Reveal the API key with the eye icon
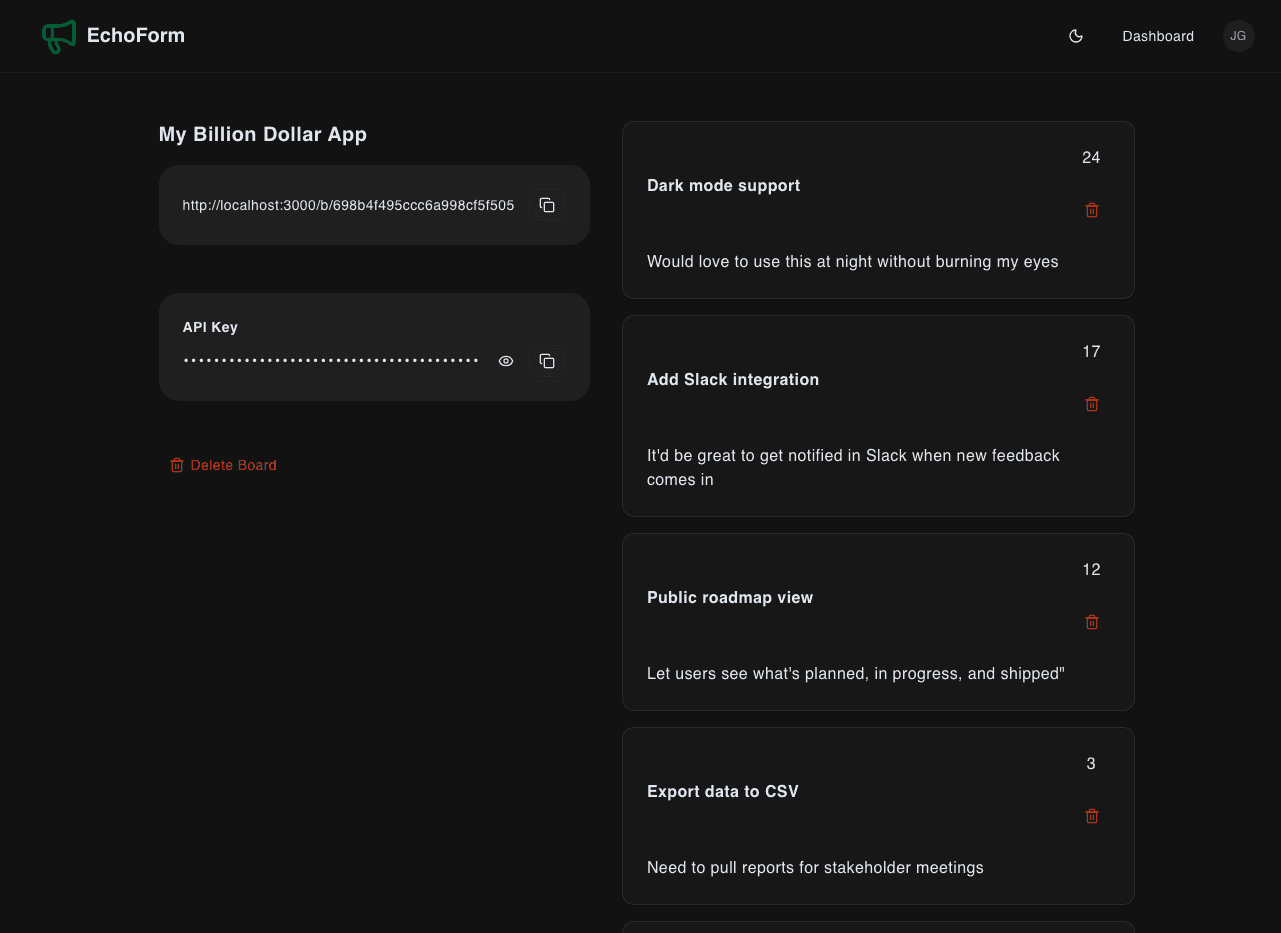Screen dimensions: 1281x933 click(x=505, y=361)
